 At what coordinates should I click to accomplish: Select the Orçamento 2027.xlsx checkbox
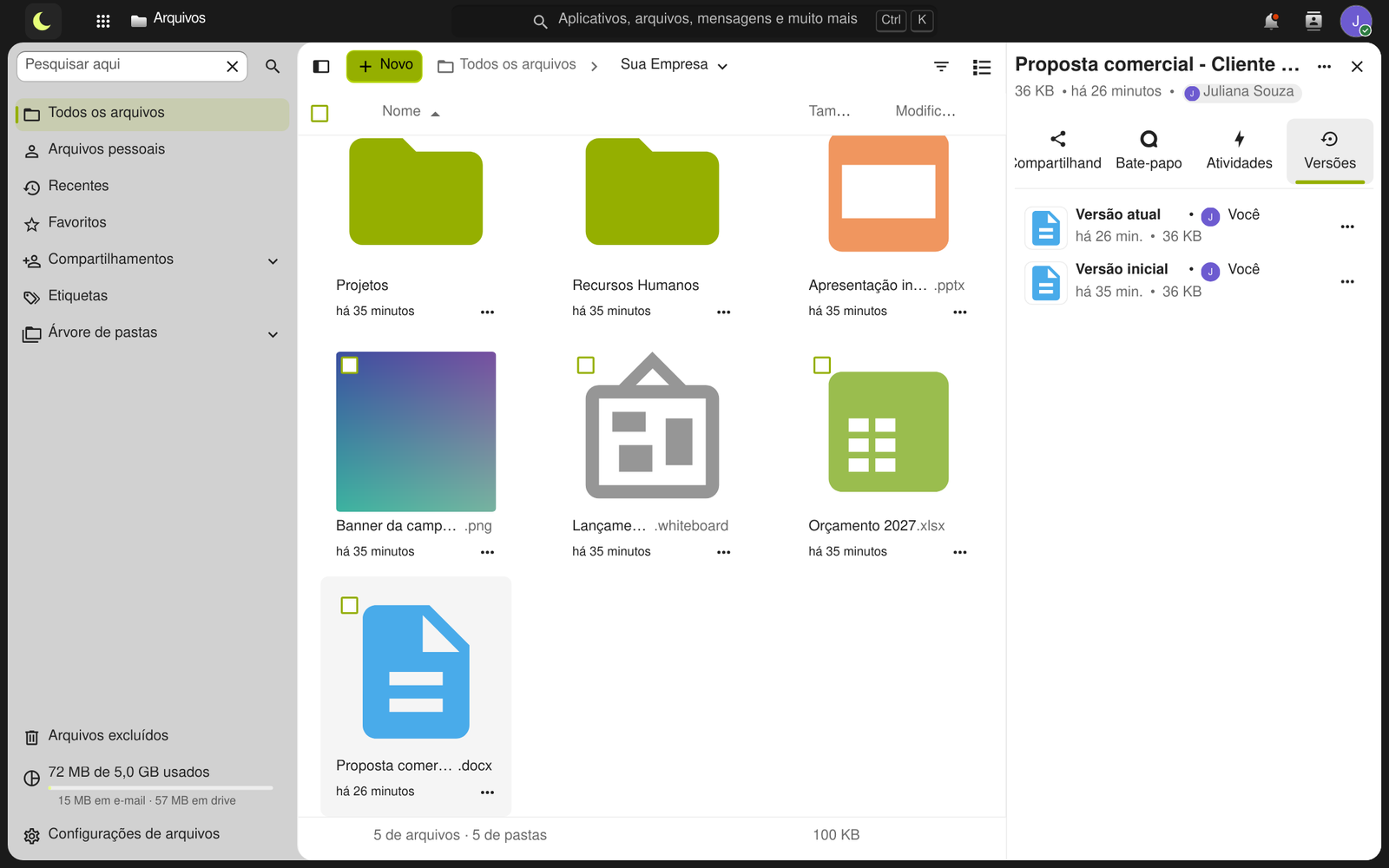click(822, 365)
